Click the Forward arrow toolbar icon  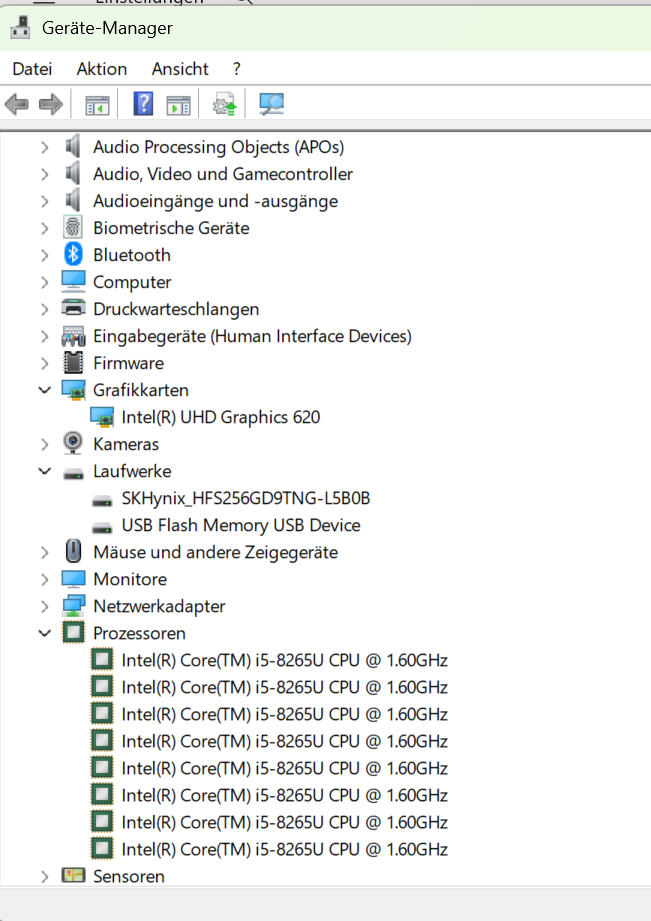[x=51, y=105]
